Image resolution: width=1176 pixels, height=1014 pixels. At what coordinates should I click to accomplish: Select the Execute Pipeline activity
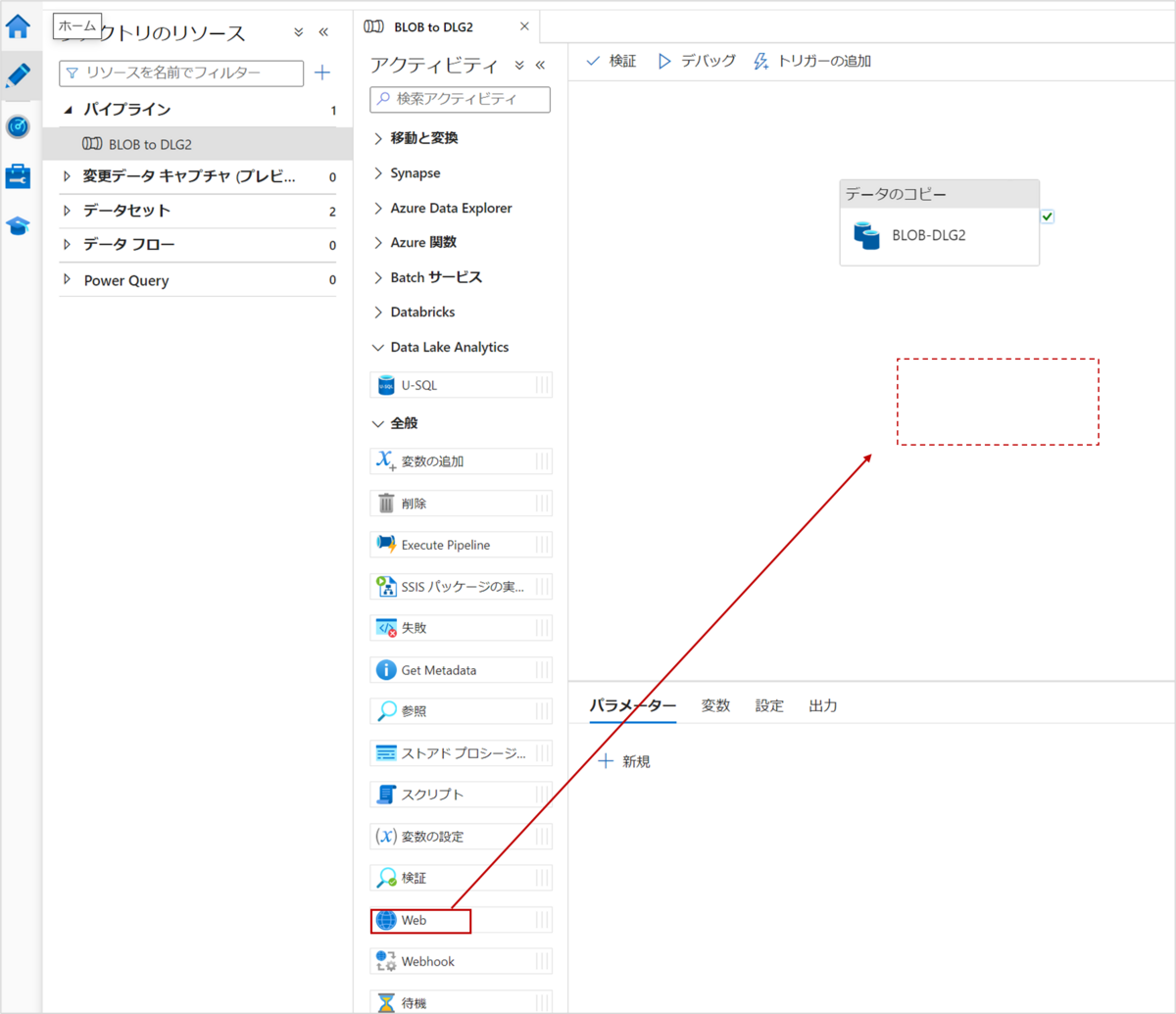click(461, 545)
